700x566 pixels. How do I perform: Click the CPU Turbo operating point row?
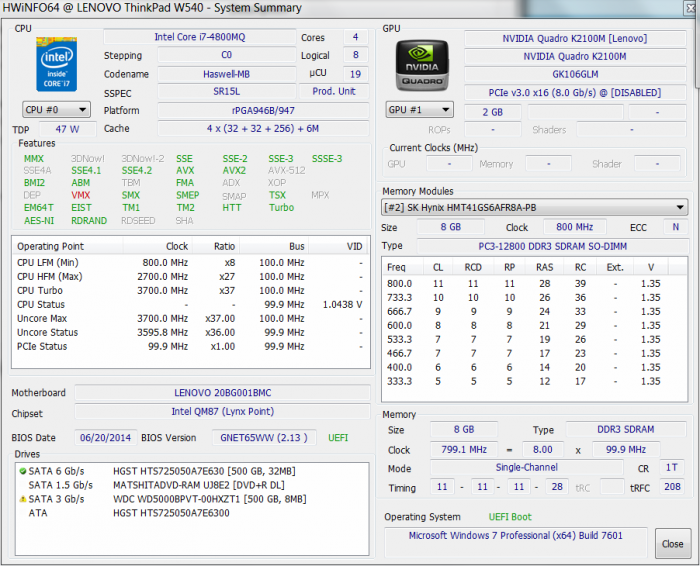pos(190,290)
